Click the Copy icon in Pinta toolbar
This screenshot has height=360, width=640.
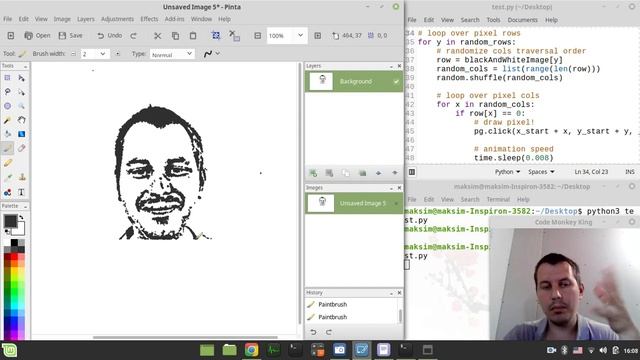[x=176, y=36]
